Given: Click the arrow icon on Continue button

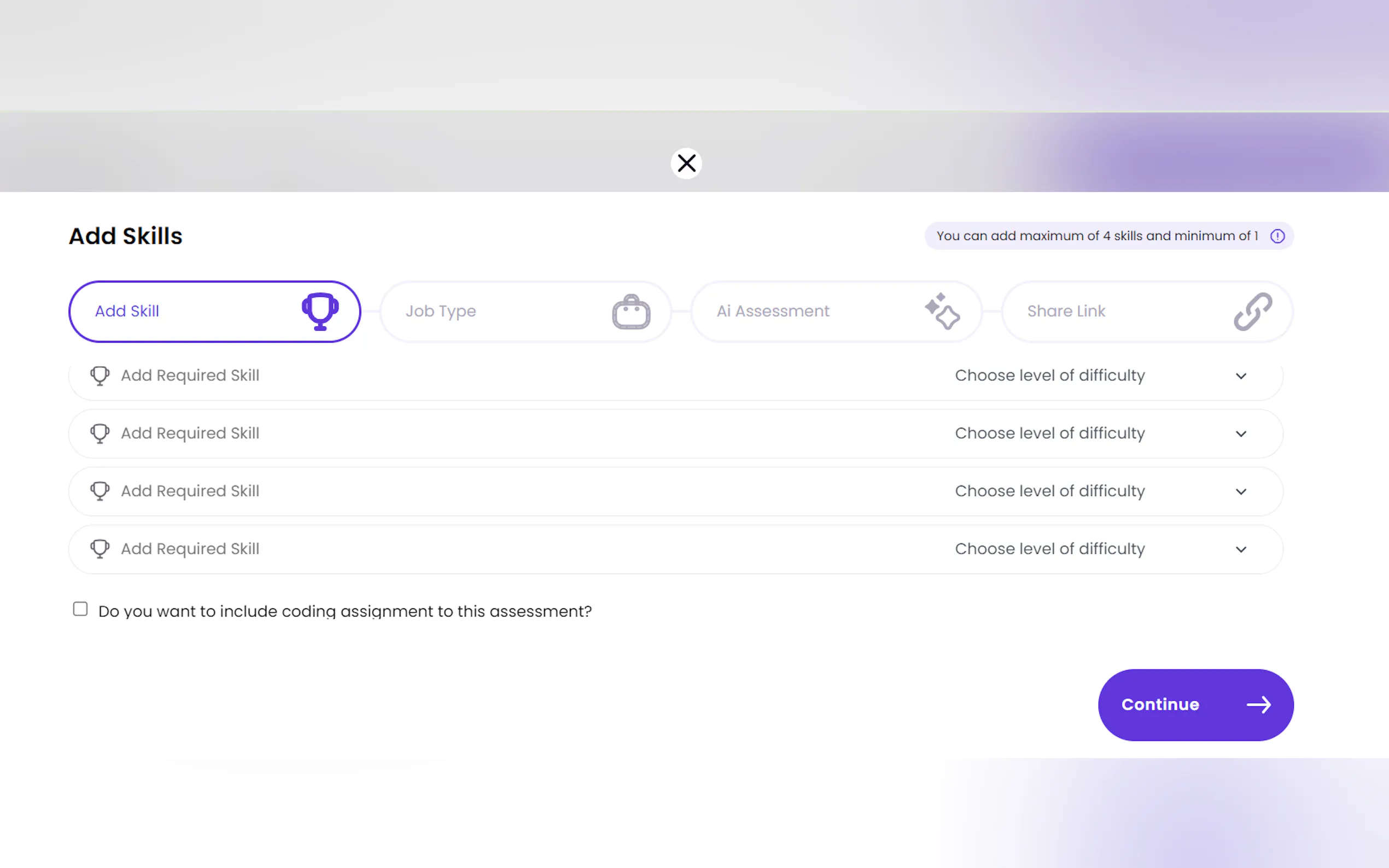Looking at the screenshot, I should point(1258,705).
